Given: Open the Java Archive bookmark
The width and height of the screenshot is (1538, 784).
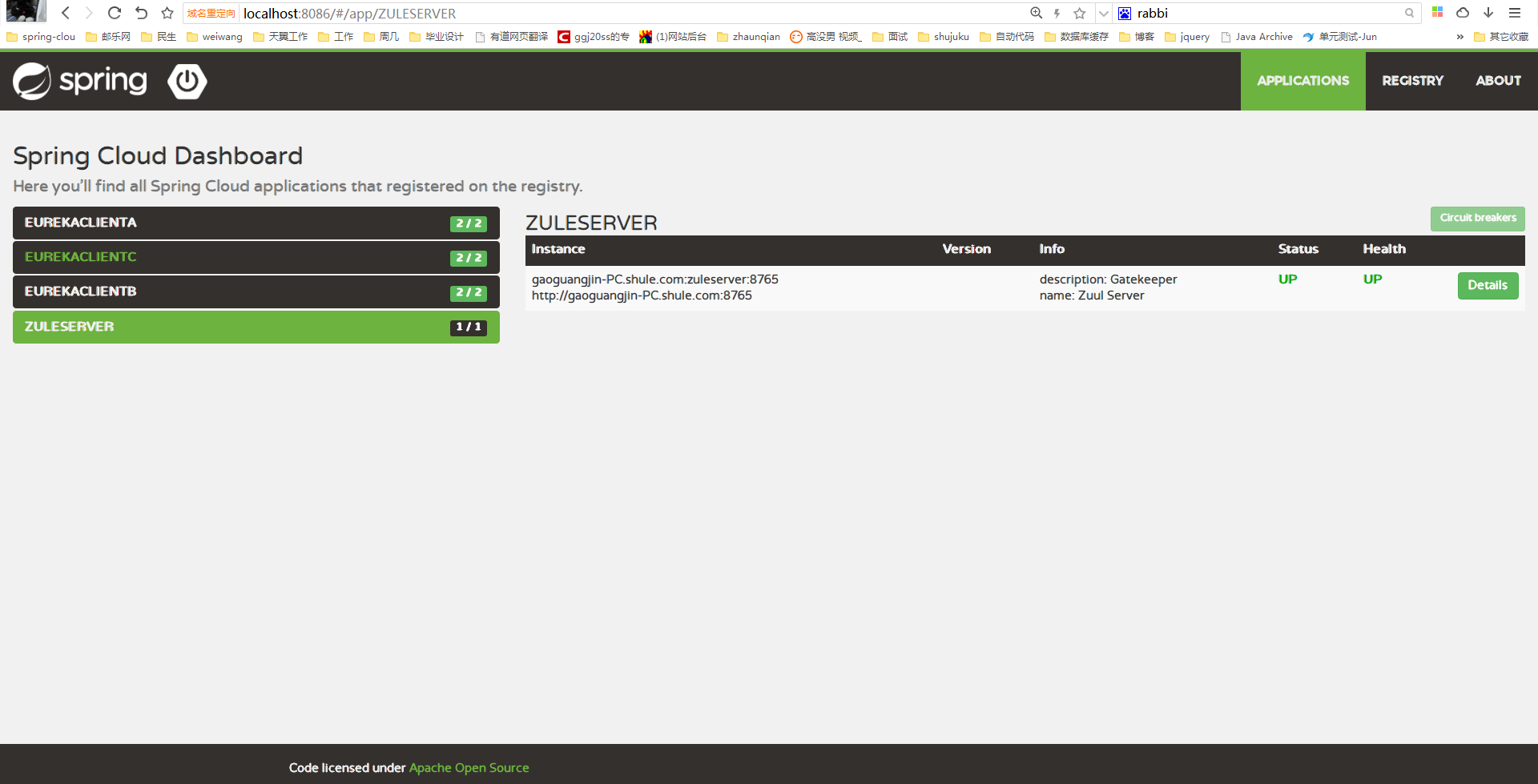Looking at the screenshot, I should (1257, 37).
